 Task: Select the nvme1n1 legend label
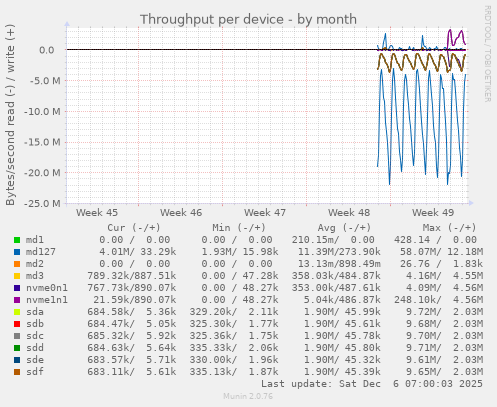click(47, 300)
